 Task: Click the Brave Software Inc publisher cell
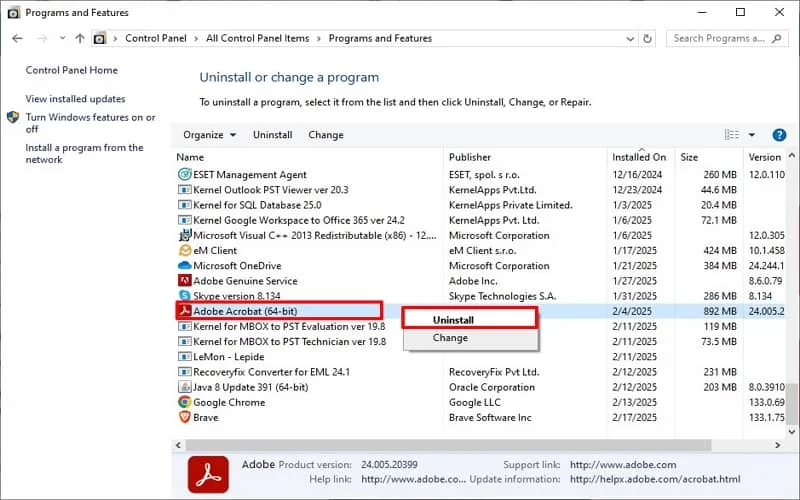point(490,417)
